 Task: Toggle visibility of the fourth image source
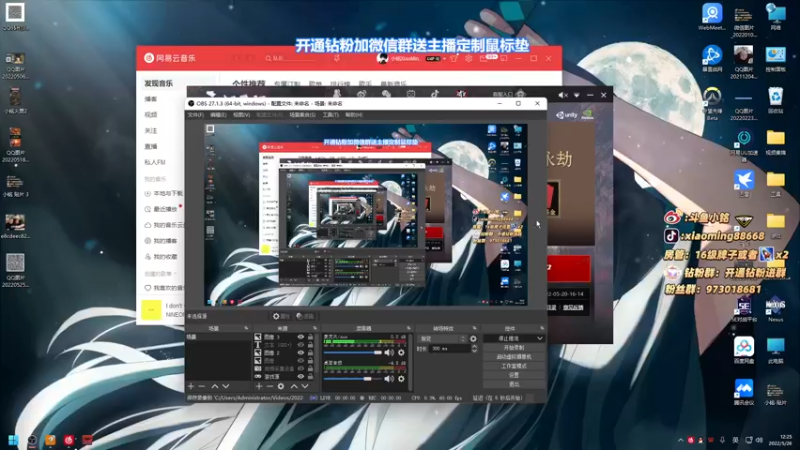pyautogui.click(x=301, y=361)
